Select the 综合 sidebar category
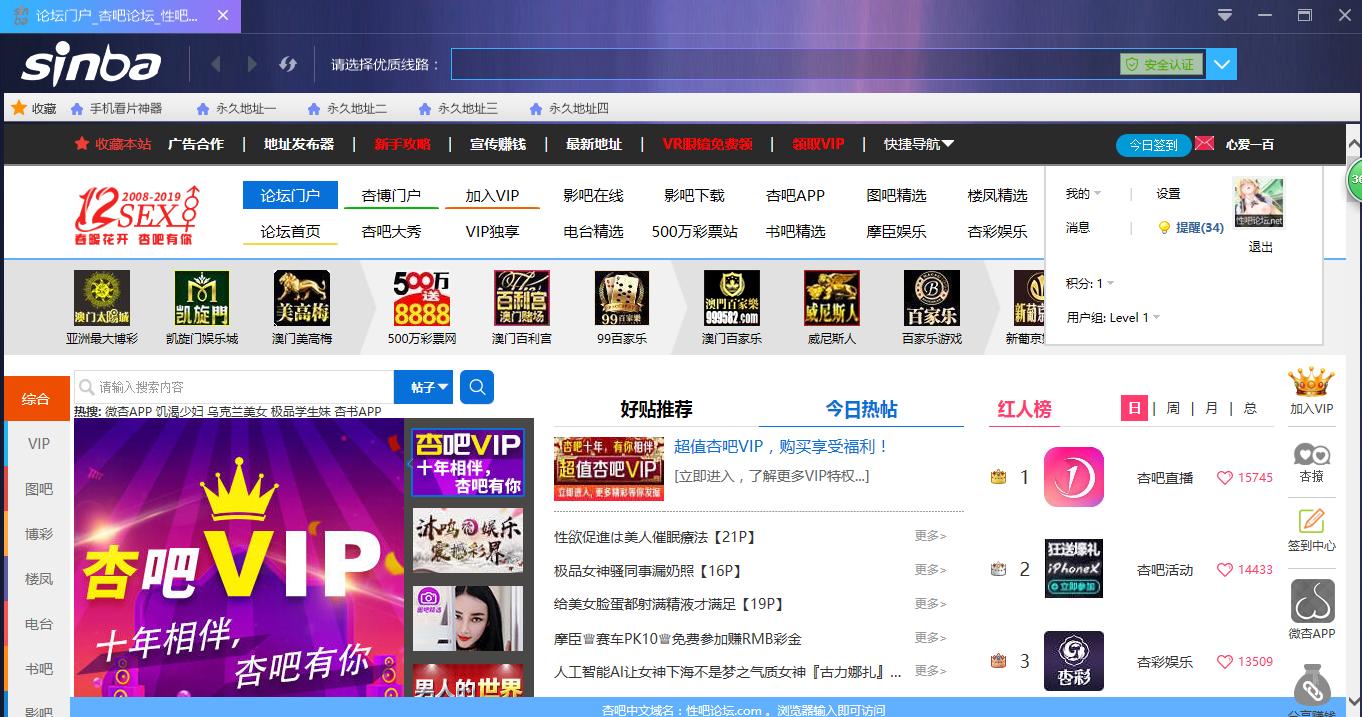The width and height of the screenshot is (1362, 717). pos(37,399)
